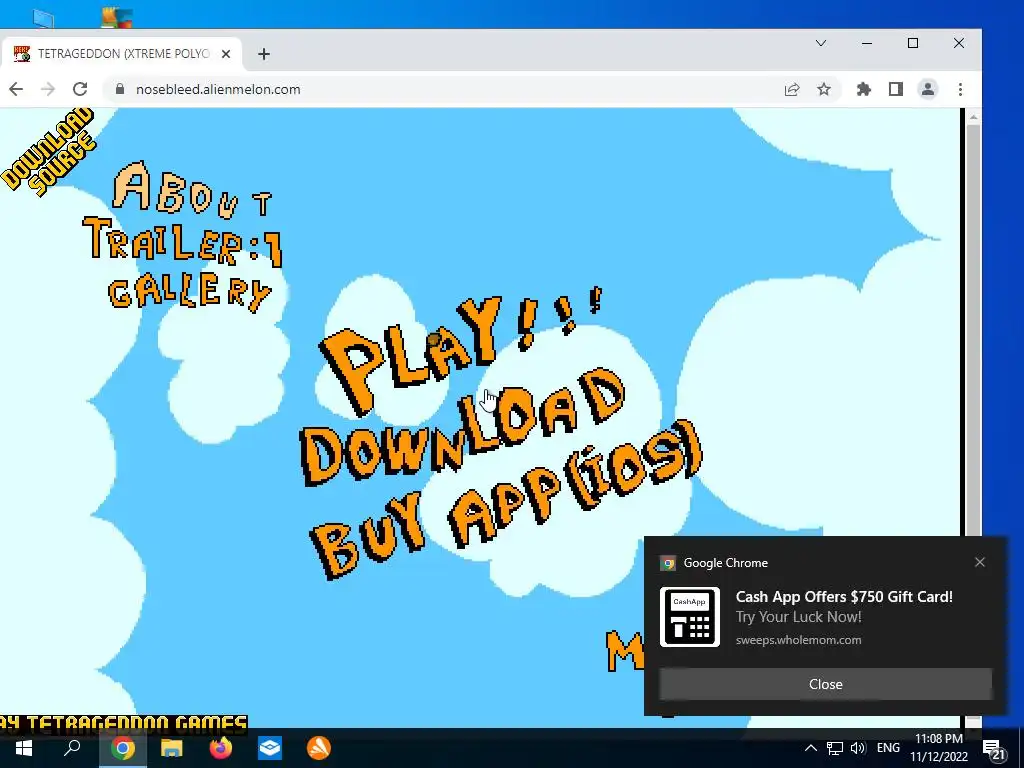Click the Tetrageddon Games bottom banner

(x=123, y=722)
